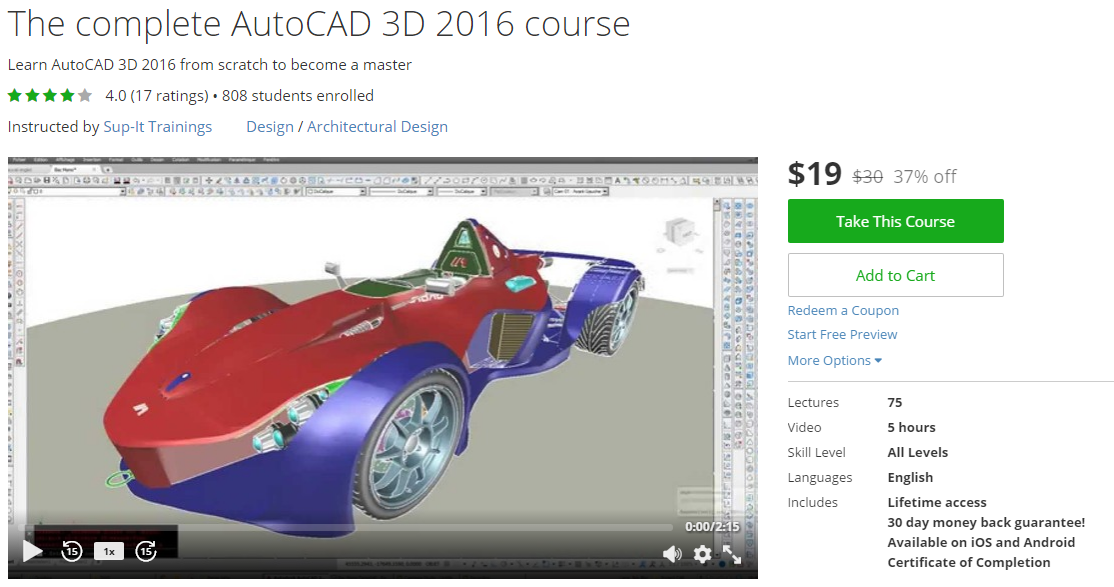Visit the Sup-It Trainings instructor page
Image resolution: width=1114 pixels, height=587 pixels.
[x=156, y=127]
